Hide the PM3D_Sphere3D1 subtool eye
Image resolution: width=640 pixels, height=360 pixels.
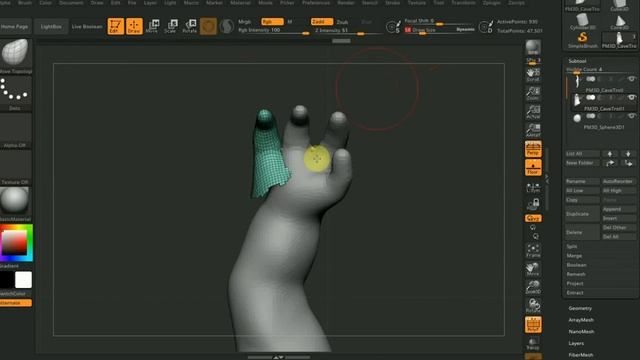(632, 116)
